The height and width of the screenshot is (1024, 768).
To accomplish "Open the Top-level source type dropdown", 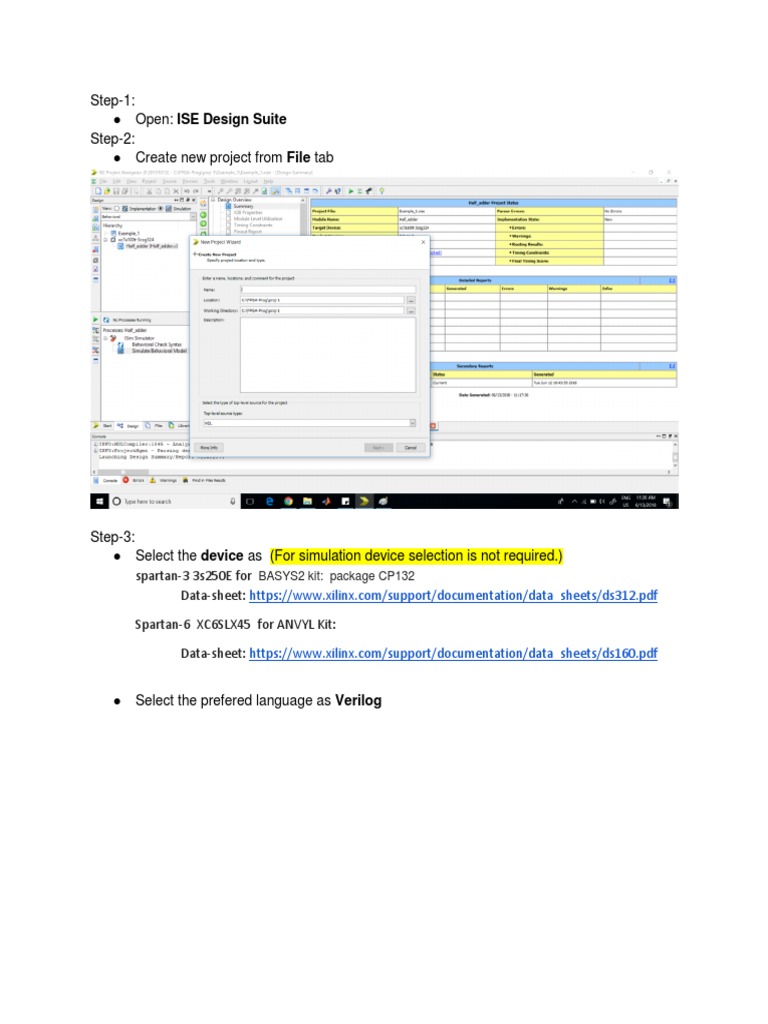I will [309, 423].
